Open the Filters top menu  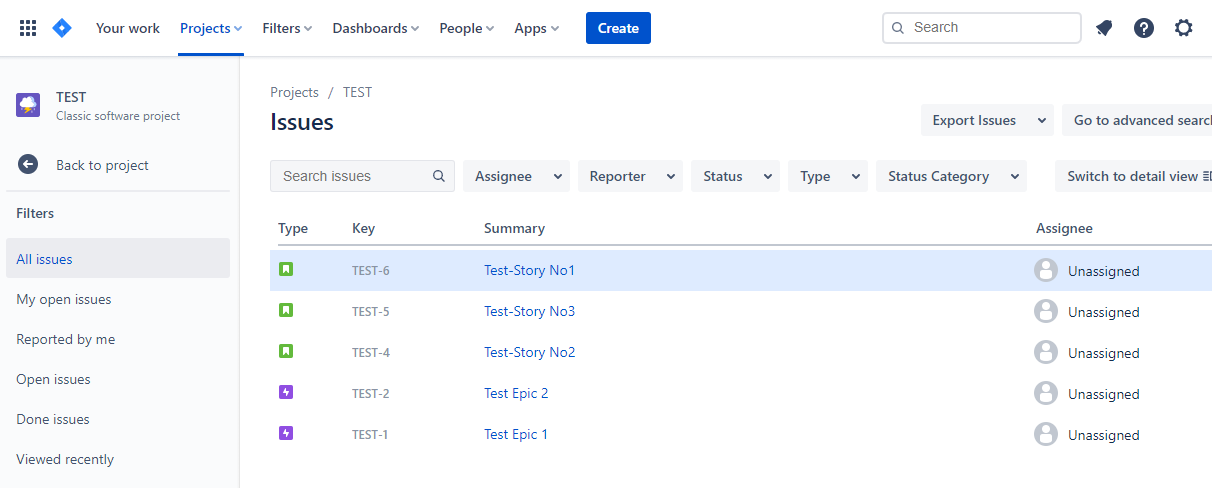tap(287, 28)
